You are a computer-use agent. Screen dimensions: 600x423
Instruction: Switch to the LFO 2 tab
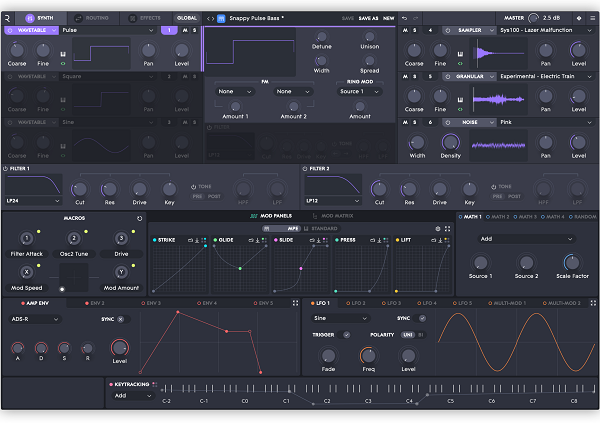[356, 303]
